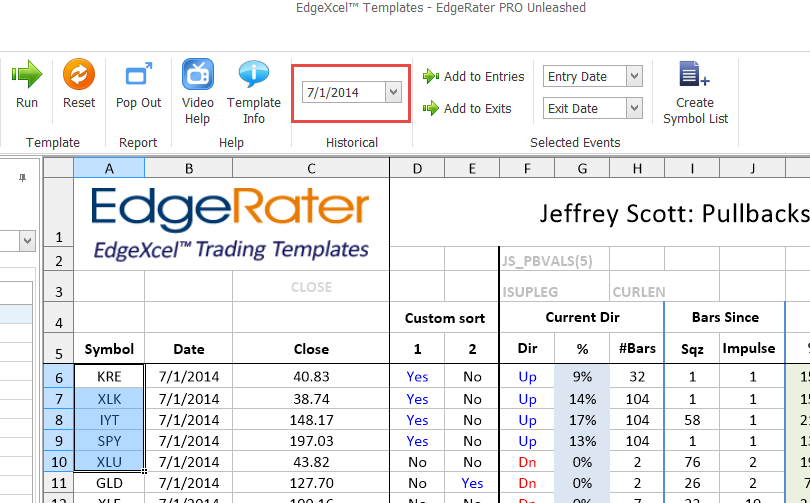Image resolution: width=810 pixels, height=503 pixels.
Task: Click the 17% cell in IYT row
Action: click(582, 420)
